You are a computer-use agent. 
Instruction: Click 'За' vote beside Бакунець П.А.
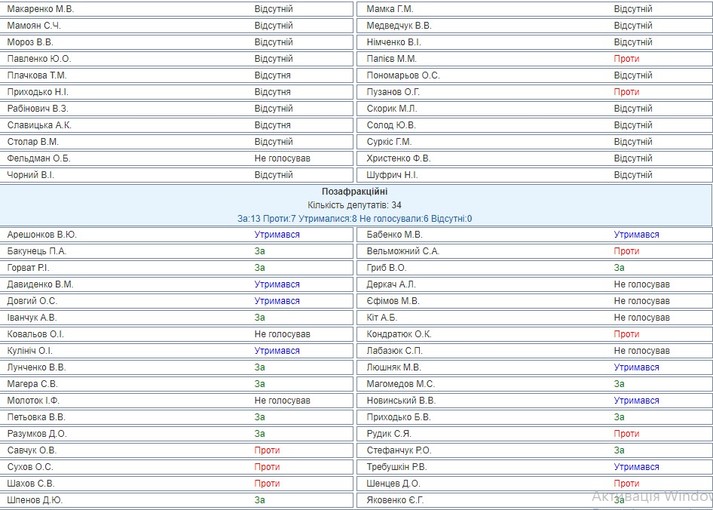coord(260,251)
